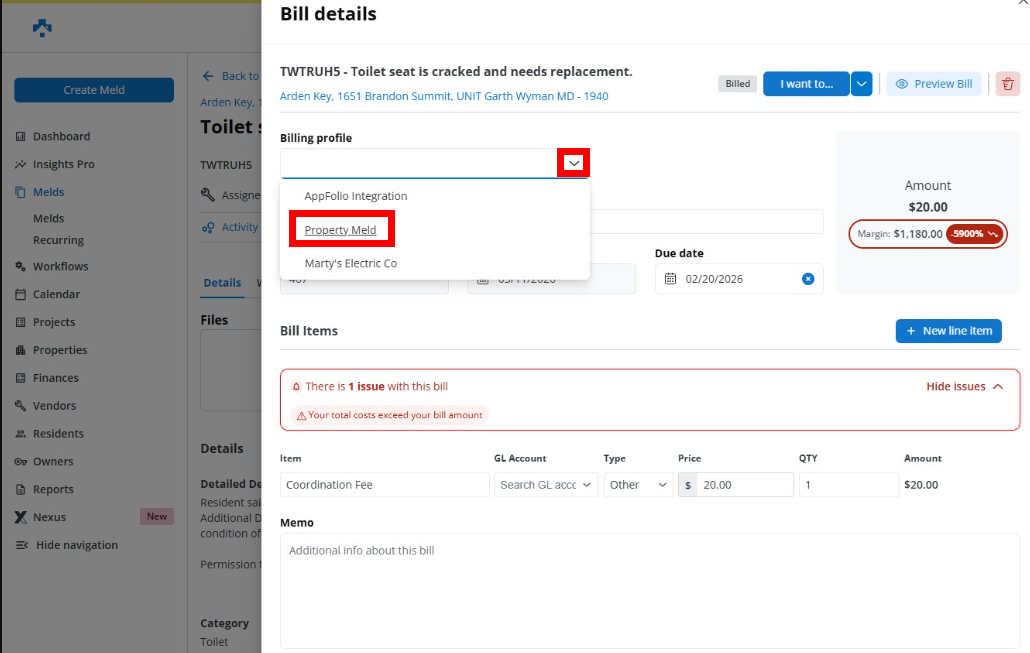Image resolution: width=1030 pixels, height=653 pixels.
Task: Click the Preview Bill button
Action: [x=934, y=84]
